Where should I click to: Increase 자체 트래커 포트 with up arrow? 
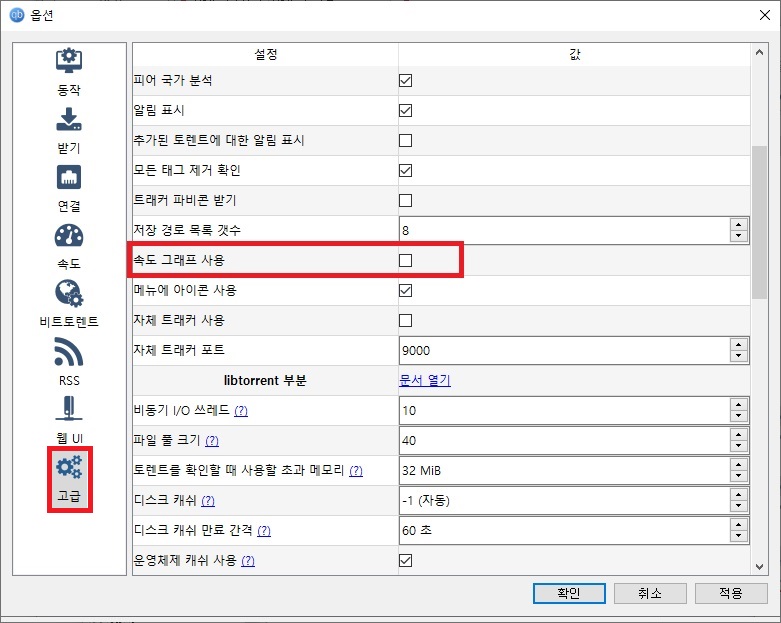click(x=739, y=345)
